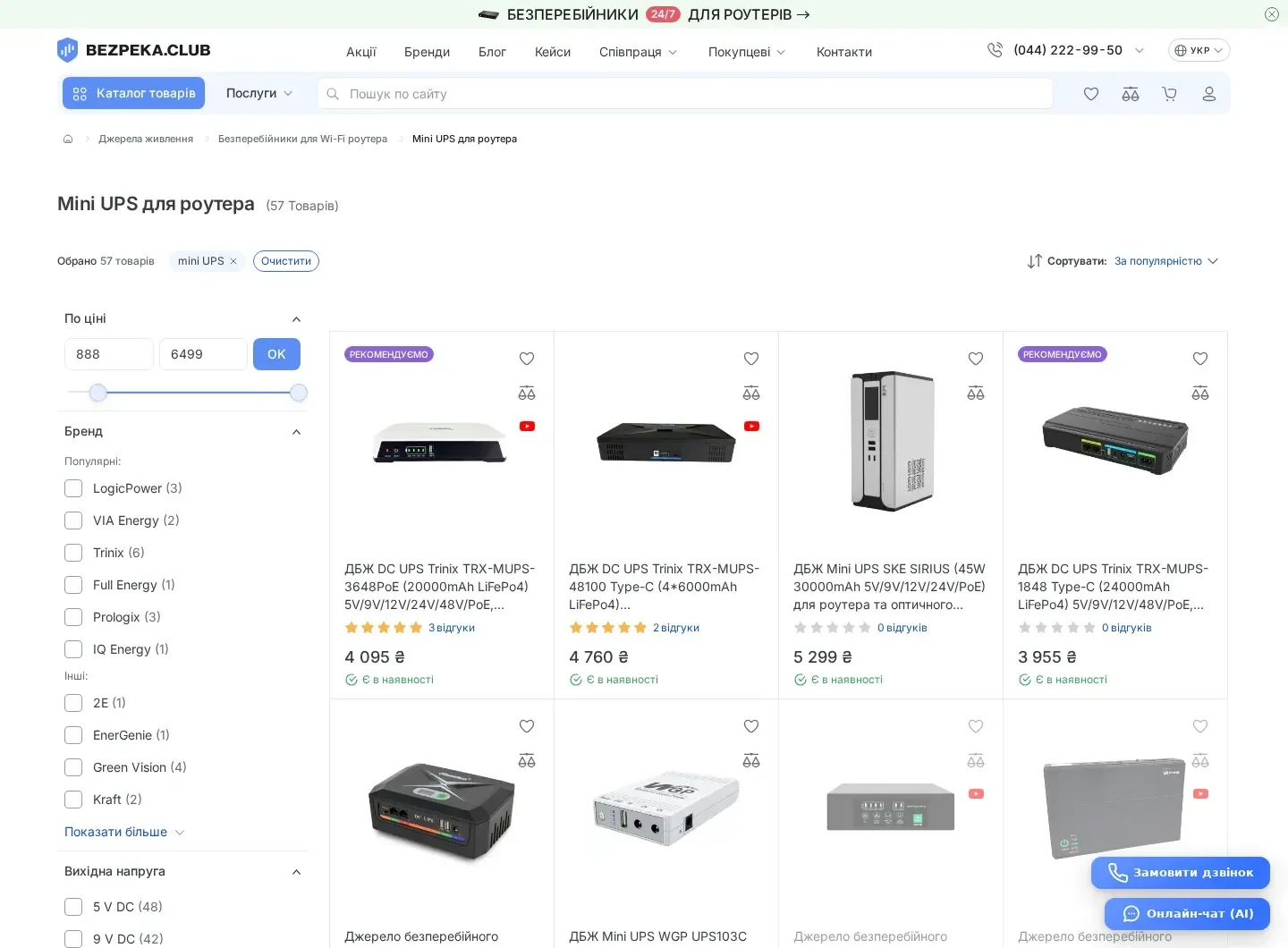Play video for Trinix TRX-MUPS-48100
This screenshot has height=948, width=1288.
click(x=751, y=426)
